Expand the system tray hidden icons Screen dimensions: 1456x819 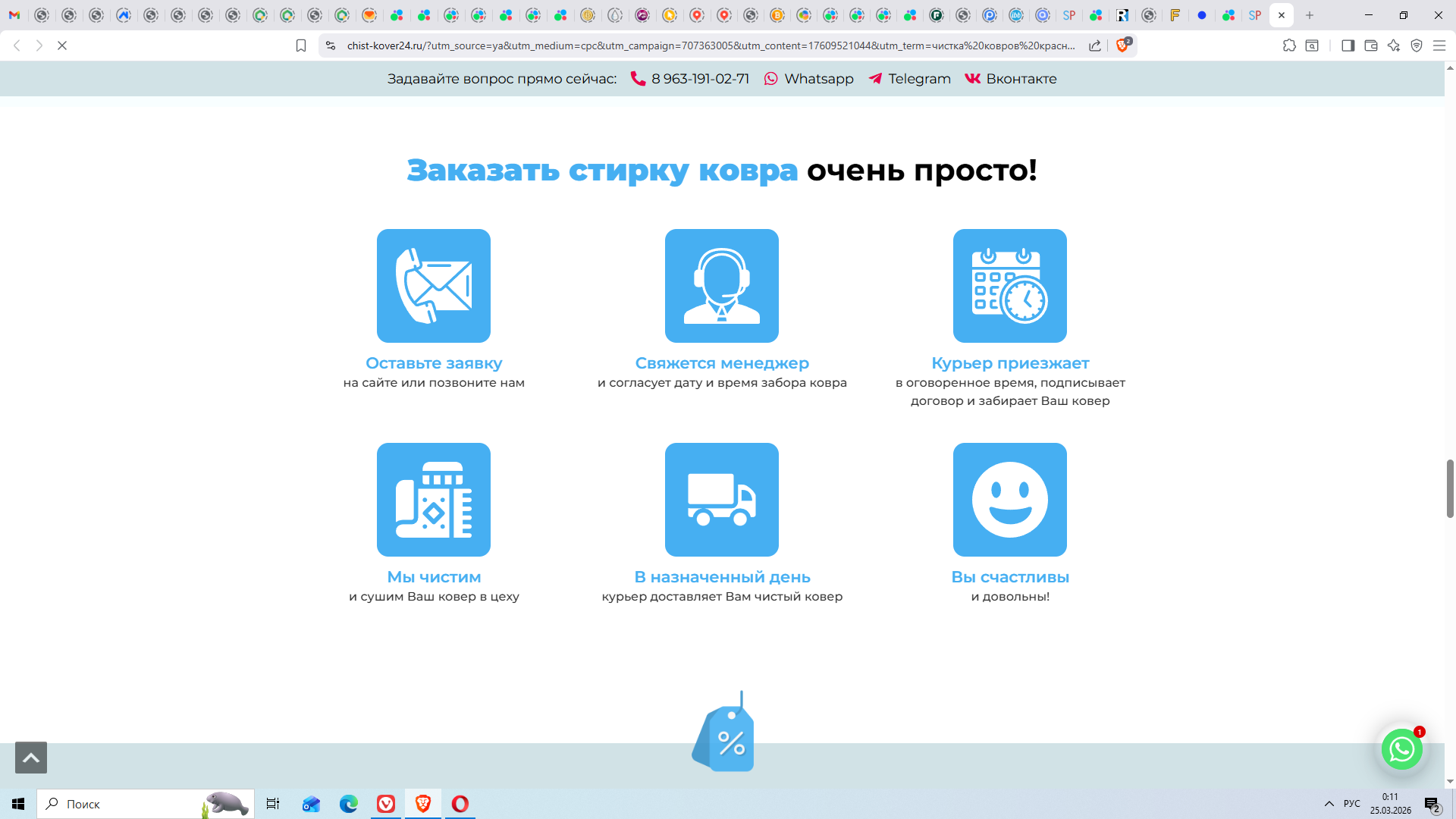[x=1329, y=804]
